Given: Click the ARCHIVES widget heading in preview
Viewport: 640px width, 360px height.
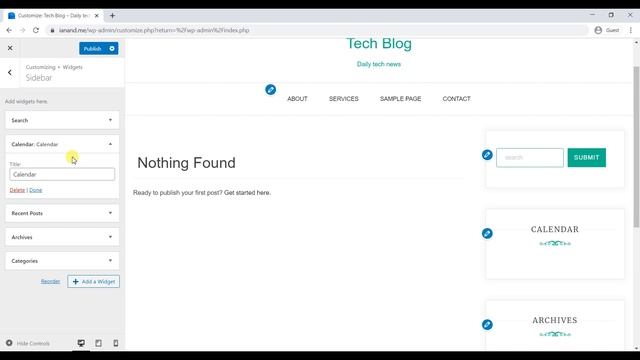Looking at the screenshot, I should tap(555, 320).
